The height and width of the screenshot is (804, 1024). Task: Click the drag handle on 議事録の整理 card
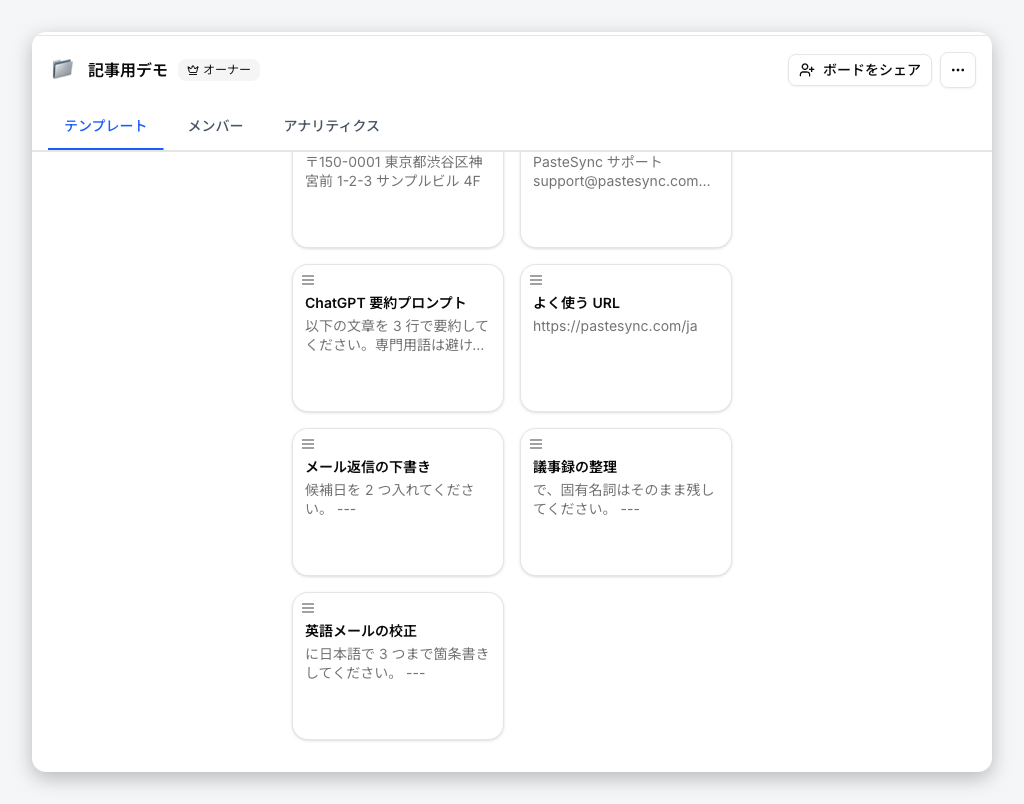click(536, 444)
